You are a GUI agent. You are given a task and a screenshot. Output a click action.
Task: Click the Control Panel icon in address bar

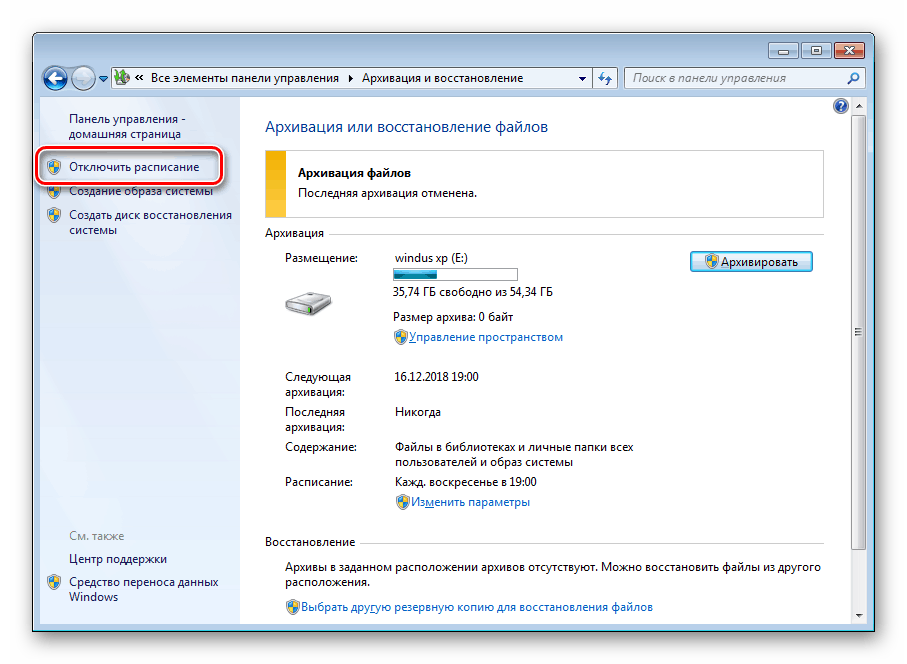point(121,78)
